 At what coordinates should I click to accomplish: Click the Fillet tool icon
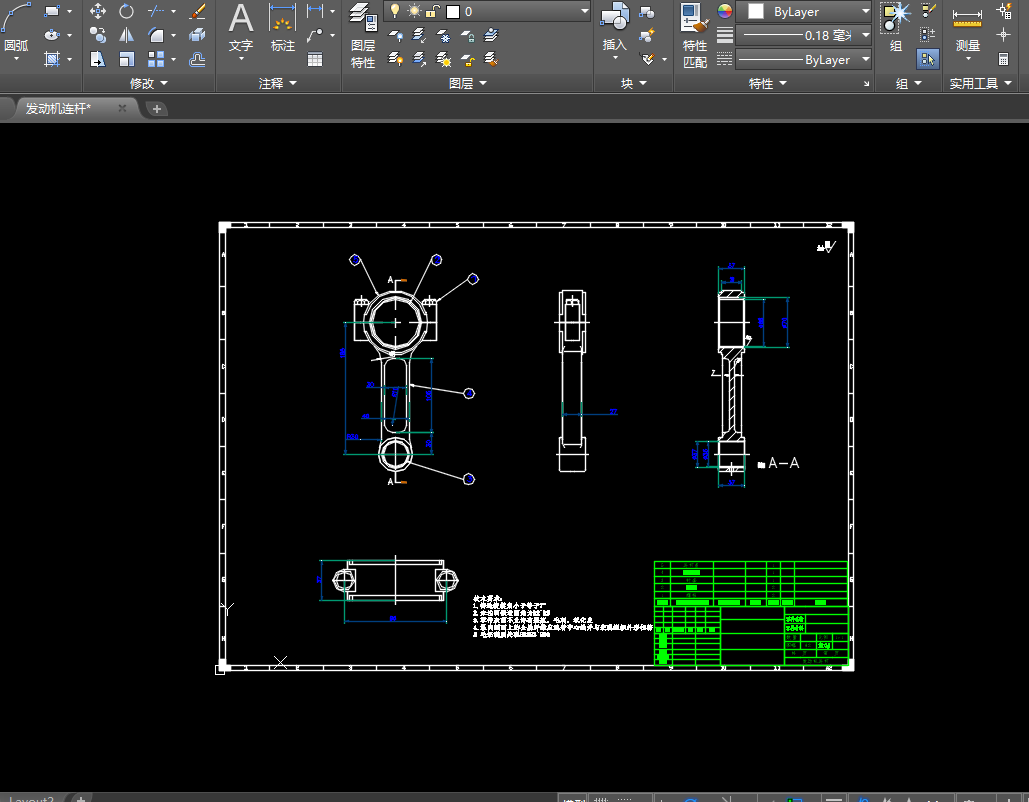[x=156, y=35]
